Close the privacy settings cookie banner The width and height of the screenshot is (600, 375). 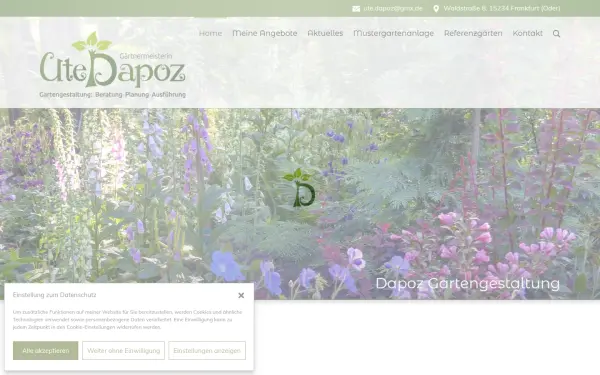pos(241,295)
